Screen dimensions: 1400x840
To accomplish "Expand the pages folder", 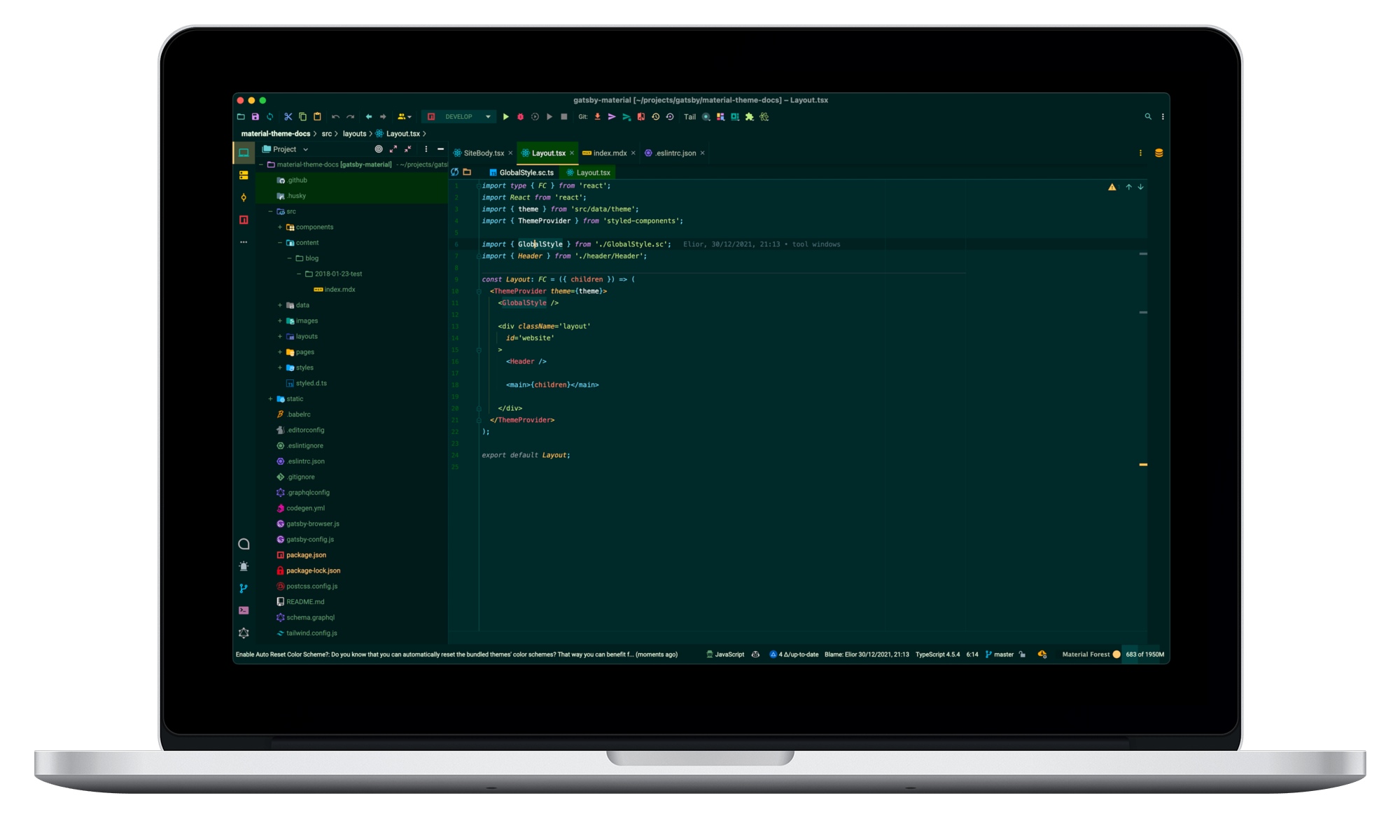I will 280,352.
